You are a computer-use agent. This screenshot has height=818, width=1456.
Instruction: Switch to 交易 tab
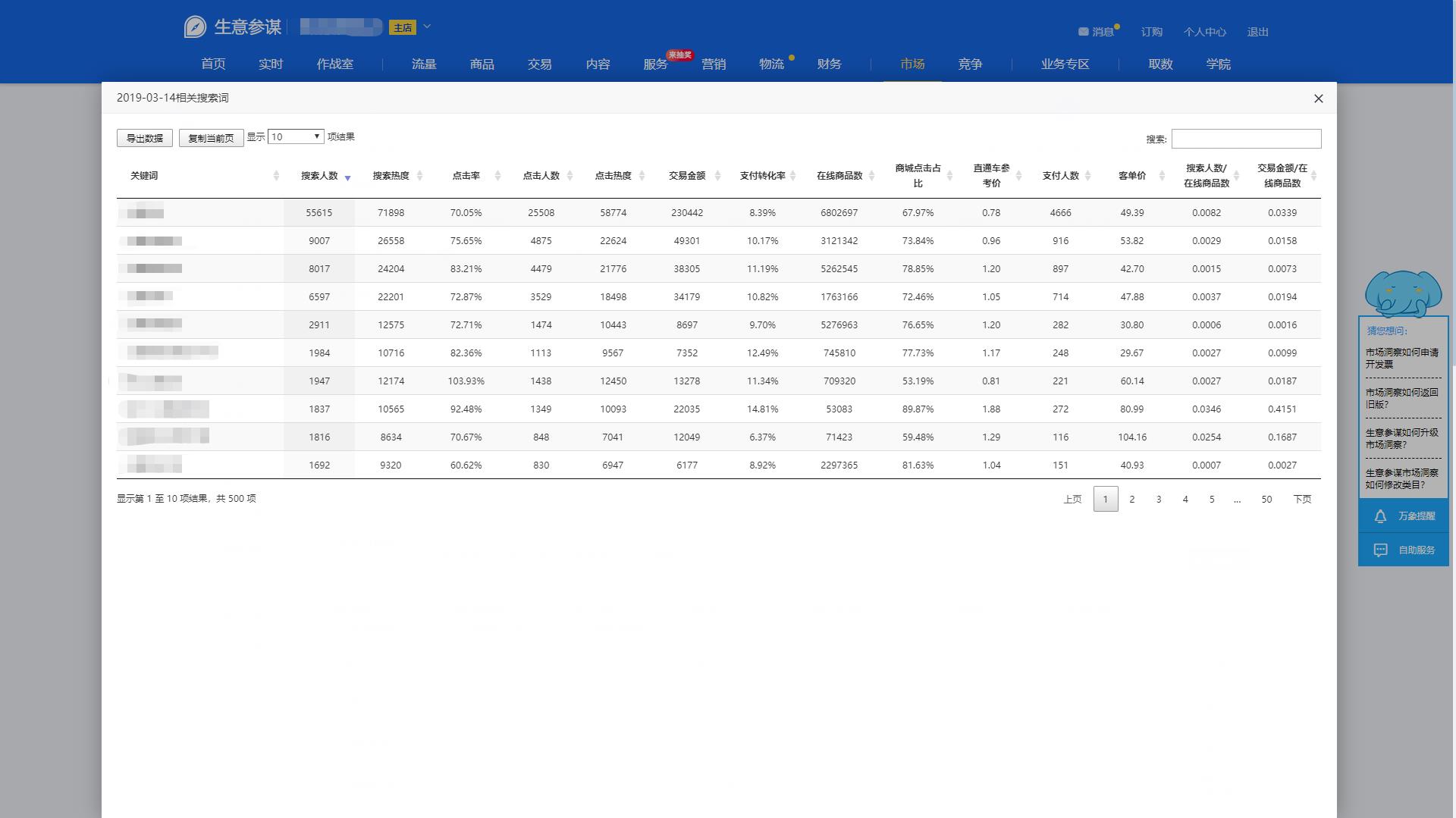pyautogui.click(x=540, y=64)
